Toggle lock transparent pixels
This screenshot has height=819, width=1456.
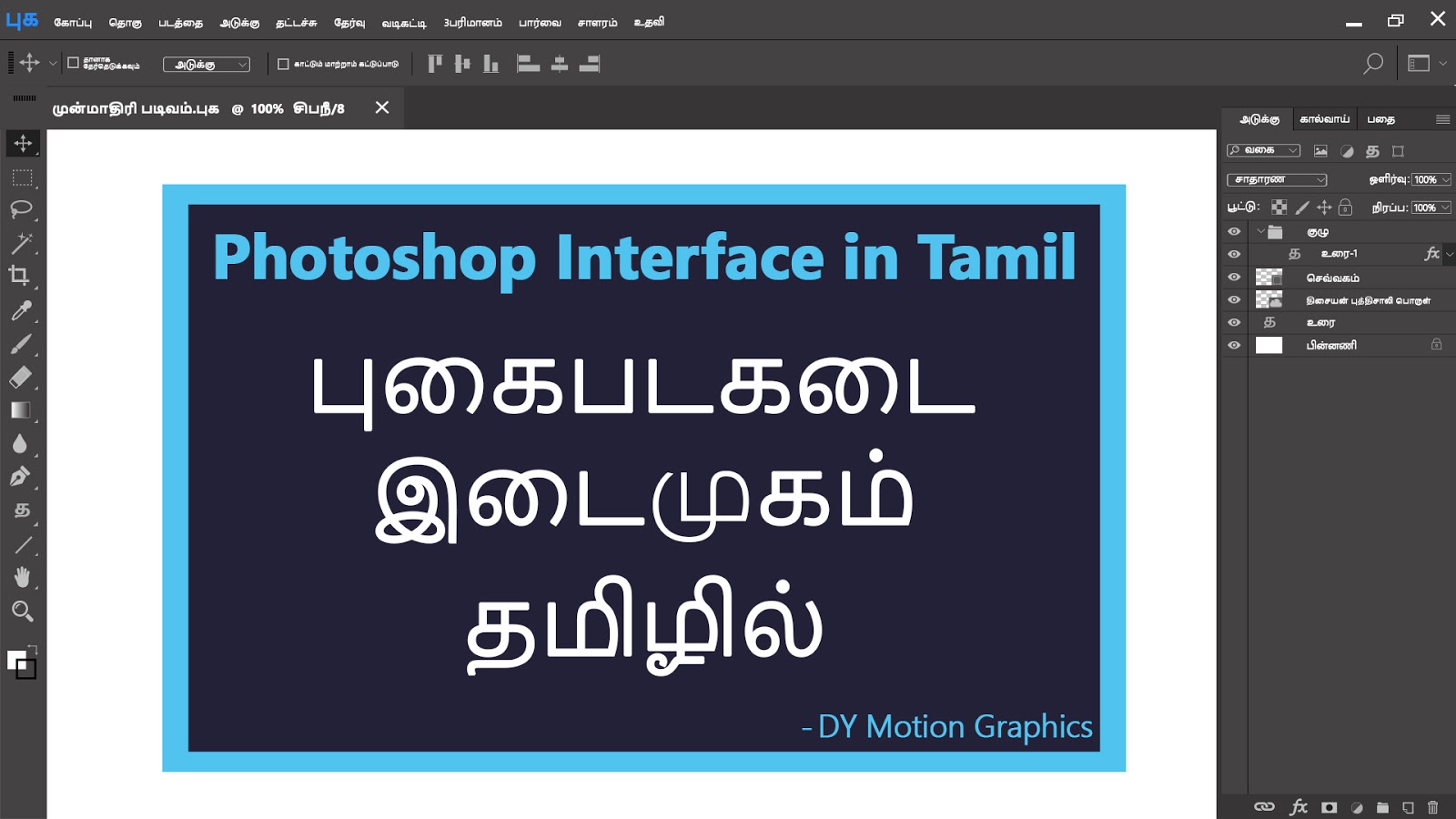point(1279,207)
